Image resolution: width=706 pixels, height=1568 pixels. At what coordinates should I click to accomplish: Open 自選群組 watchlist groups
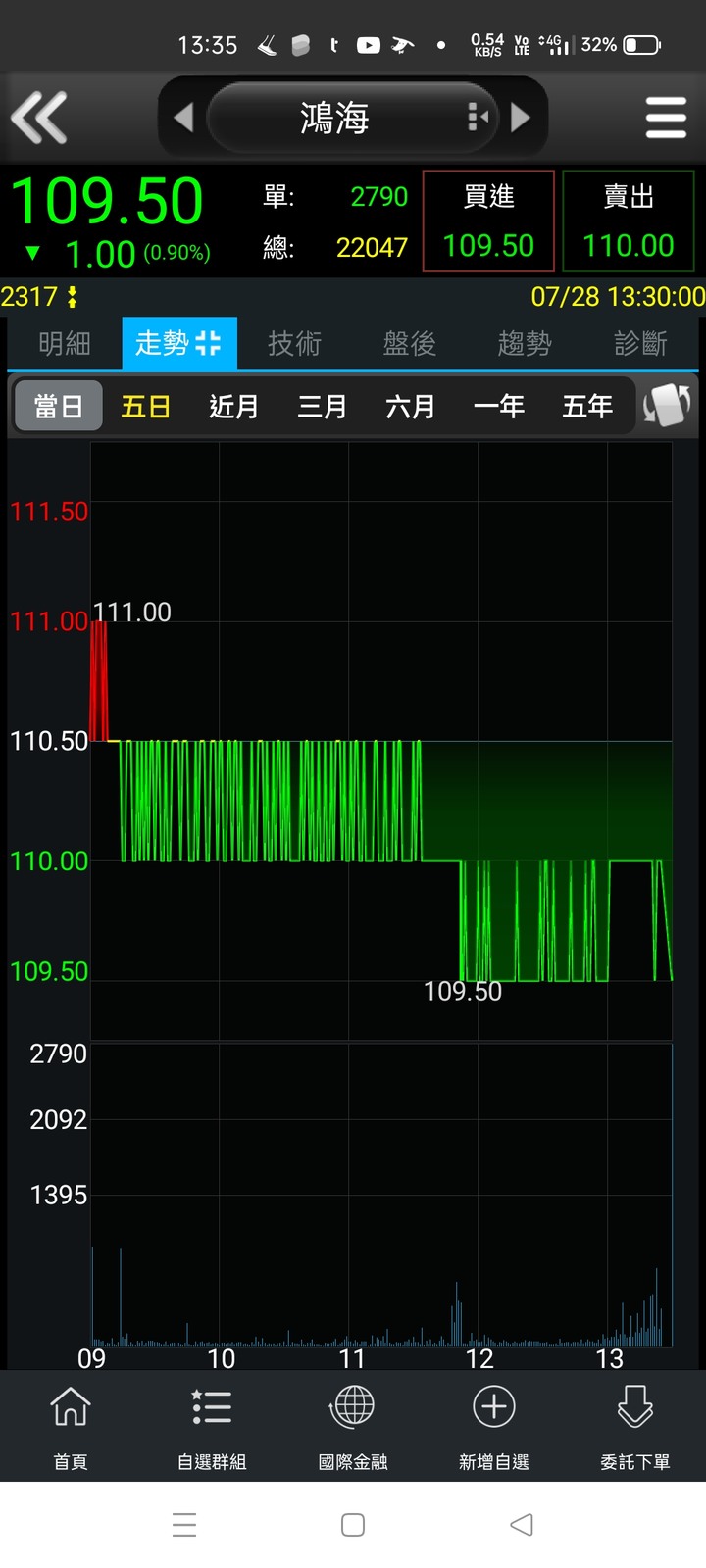(x=212, y=1427)
